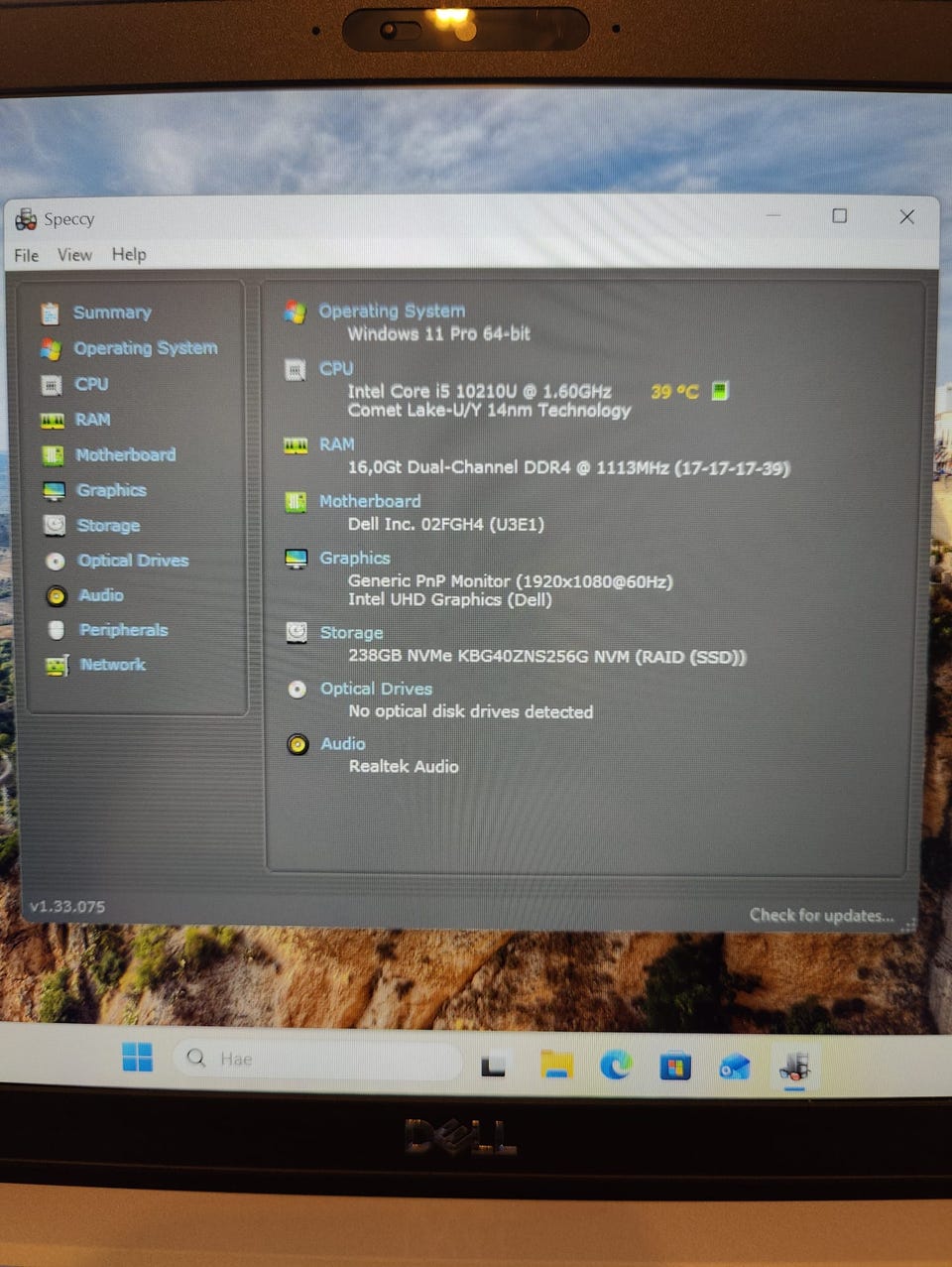Open the Optical Drives heading link in summary
This screenshot has height=1267, width=952.
[376, 689]
